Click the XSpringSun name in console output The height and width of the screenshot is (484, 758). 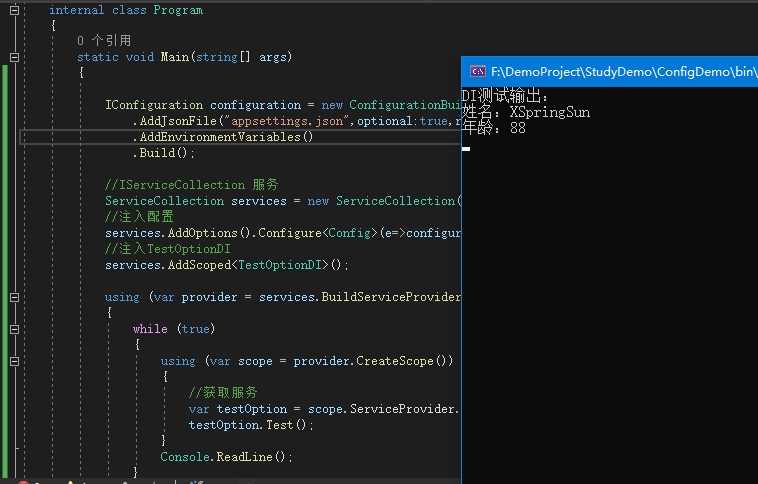(549, 112)
